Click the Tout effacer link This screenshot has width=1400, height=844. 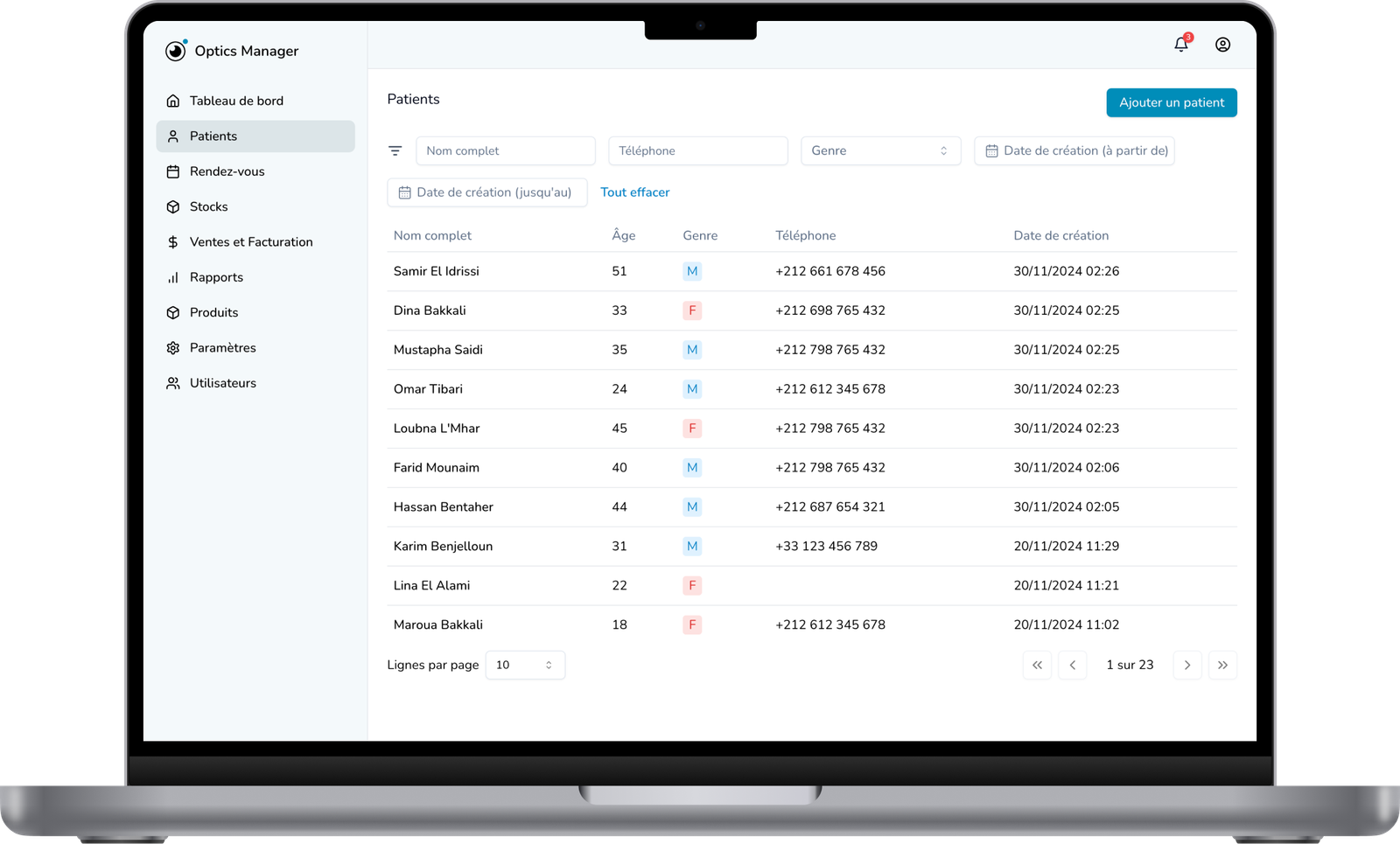(x=634, y=192)
